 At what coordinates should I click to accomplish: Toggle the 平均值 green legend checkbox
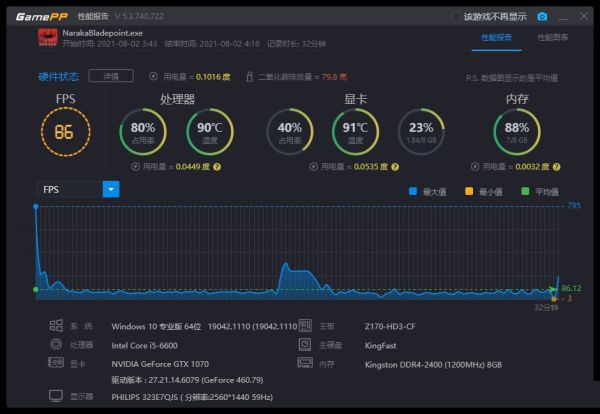[x=525, y=191]
